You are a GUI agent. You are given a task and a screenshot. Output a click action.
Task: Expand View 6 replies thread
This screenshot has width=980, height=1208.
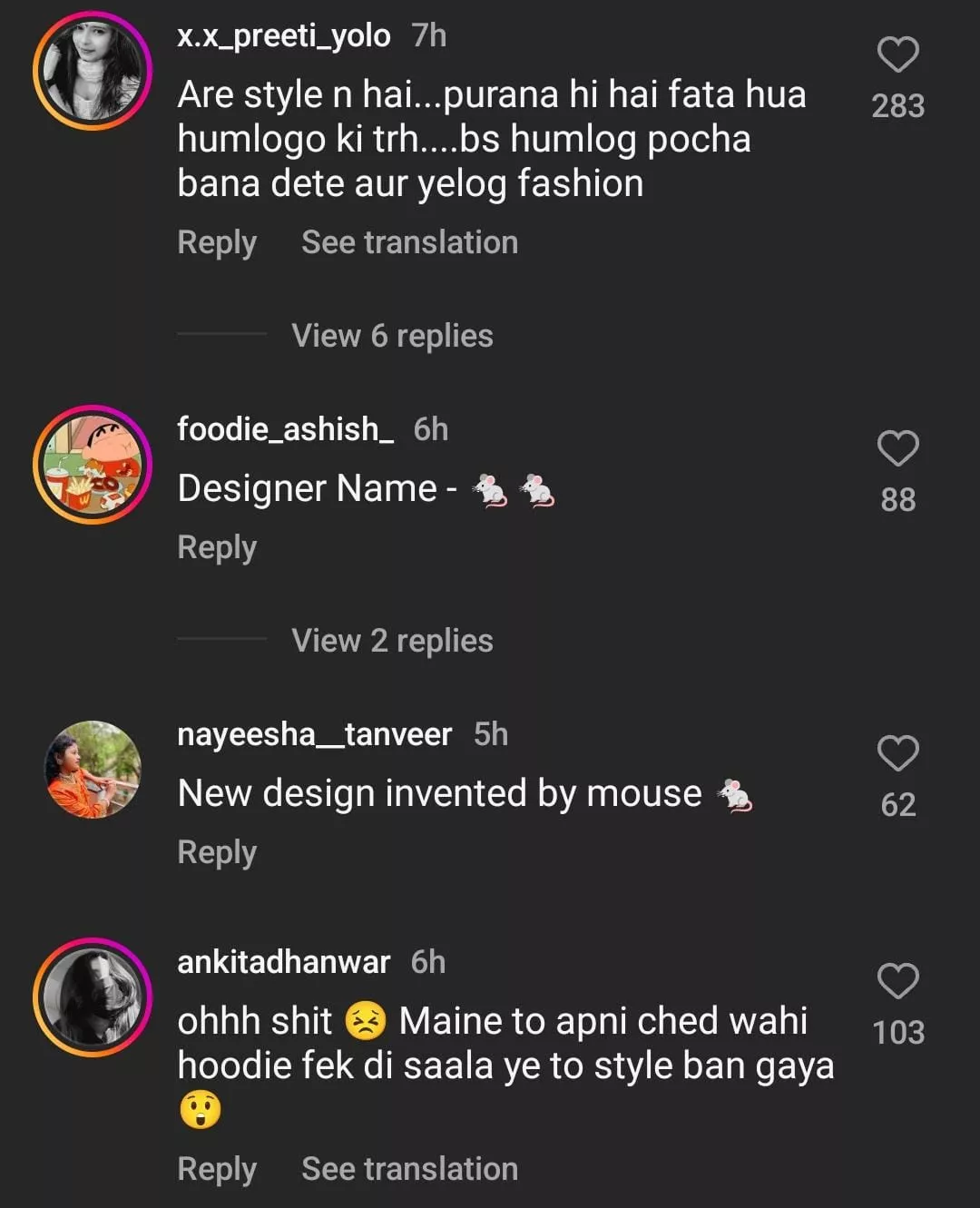392,336
